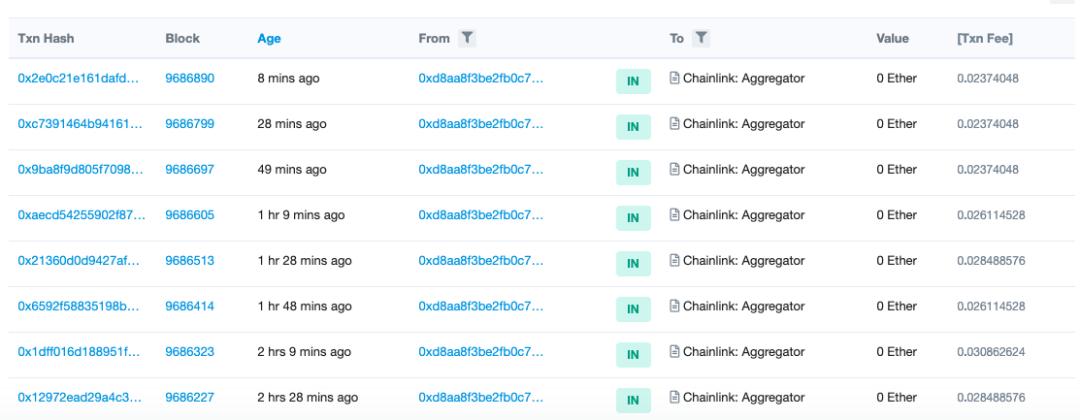
Task: Open transaction 0x12972ead29a4c3...
Action: tap(80, 397)
